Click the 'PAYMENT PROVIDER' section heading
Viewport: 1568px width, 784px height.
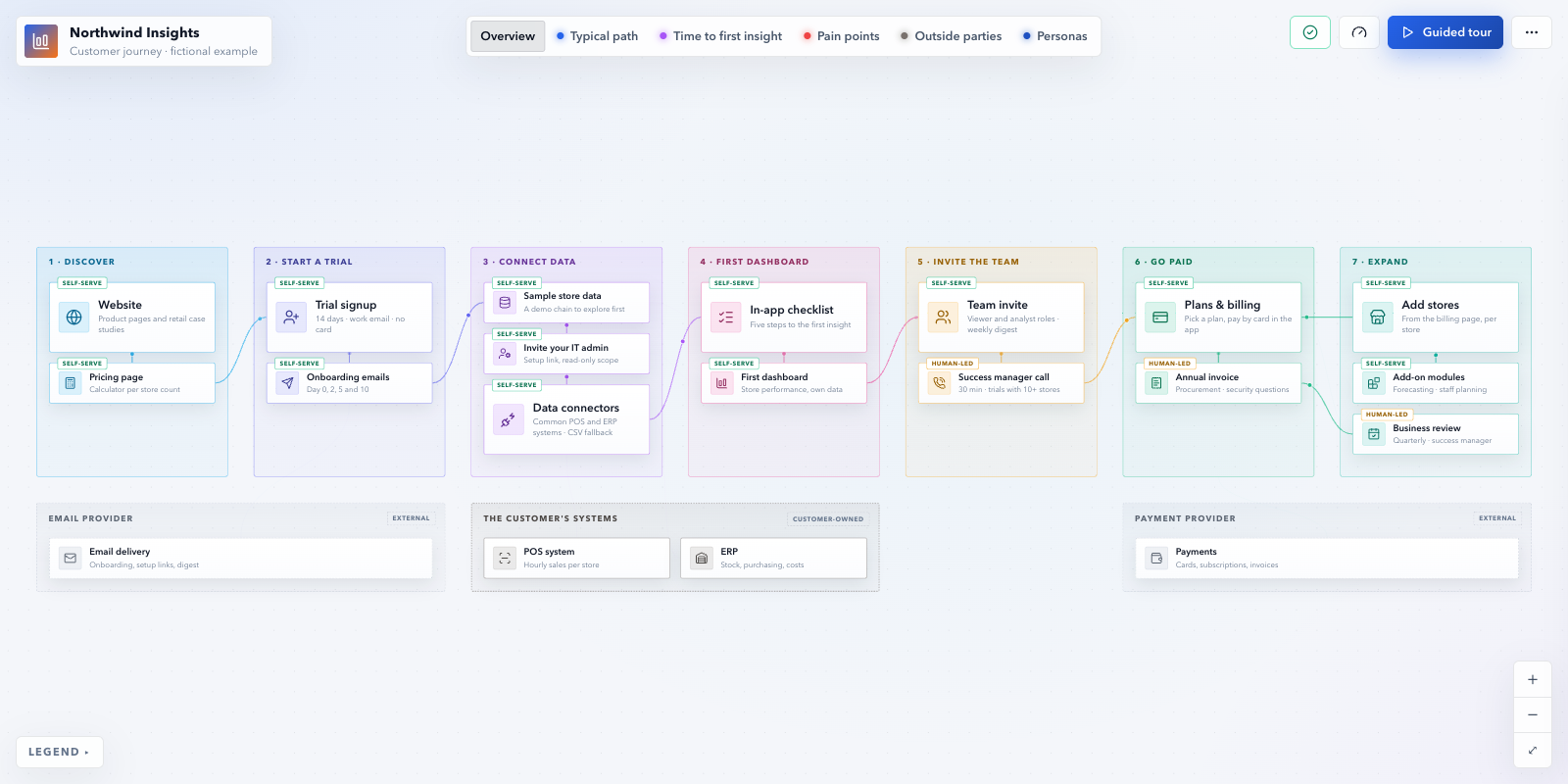point(1186,518)
